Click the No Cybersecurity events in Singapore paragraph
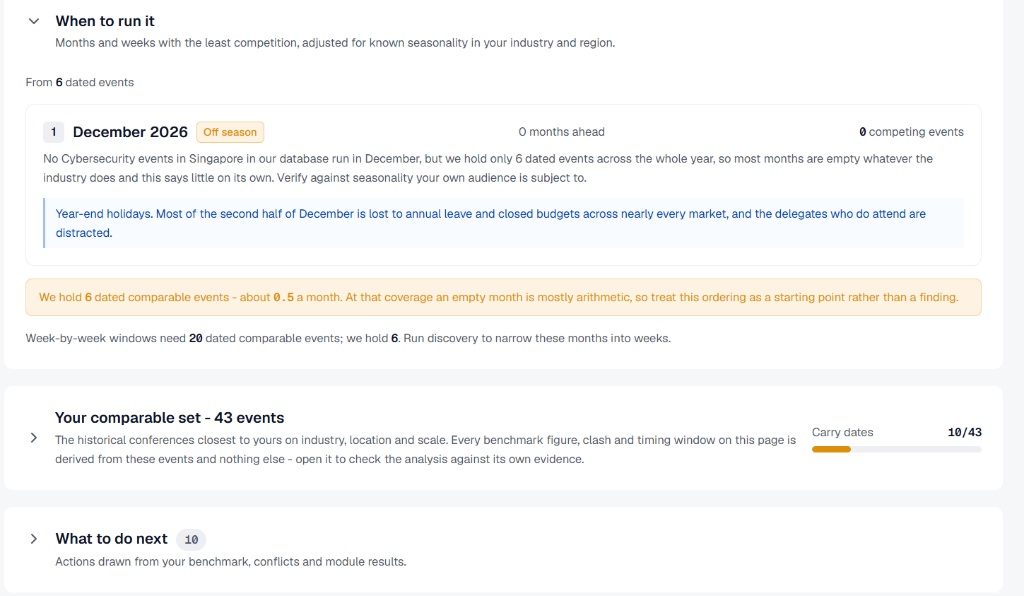The height and width of the screenshot is (596, 1024). [x=488, y=168]
